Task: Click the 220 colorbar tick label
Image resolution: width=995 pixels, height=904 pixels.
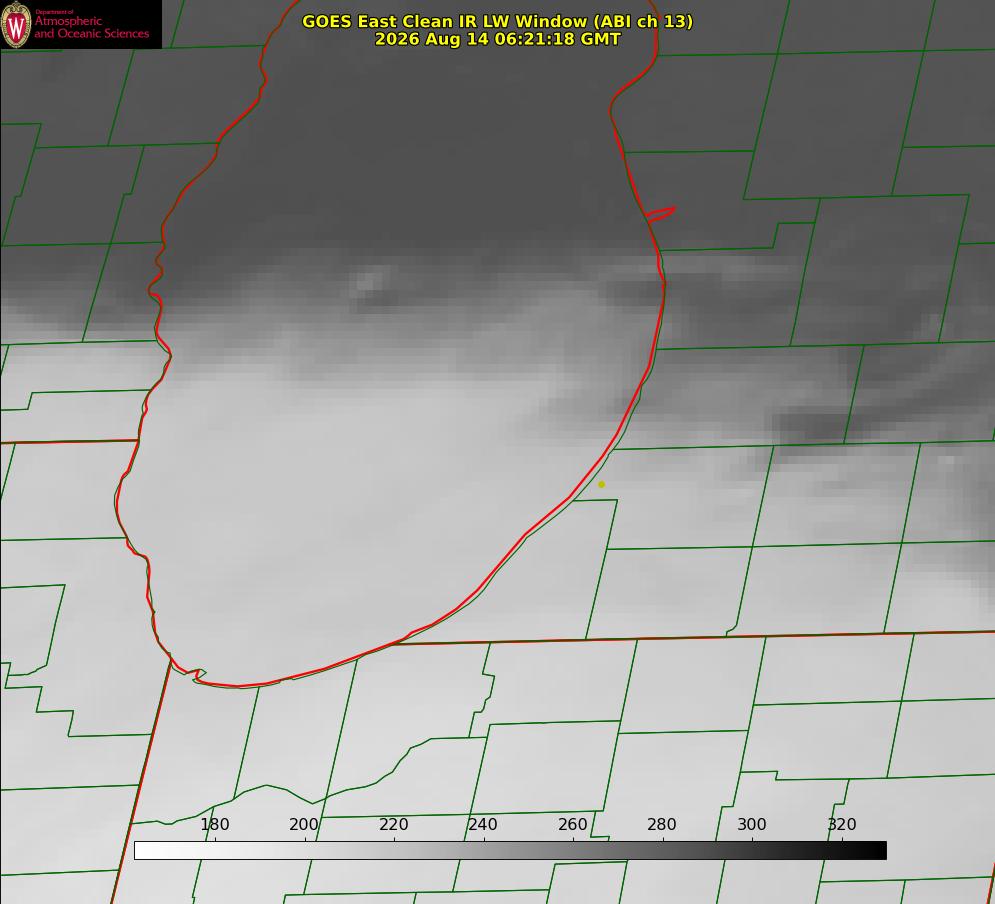Action: 393,824
